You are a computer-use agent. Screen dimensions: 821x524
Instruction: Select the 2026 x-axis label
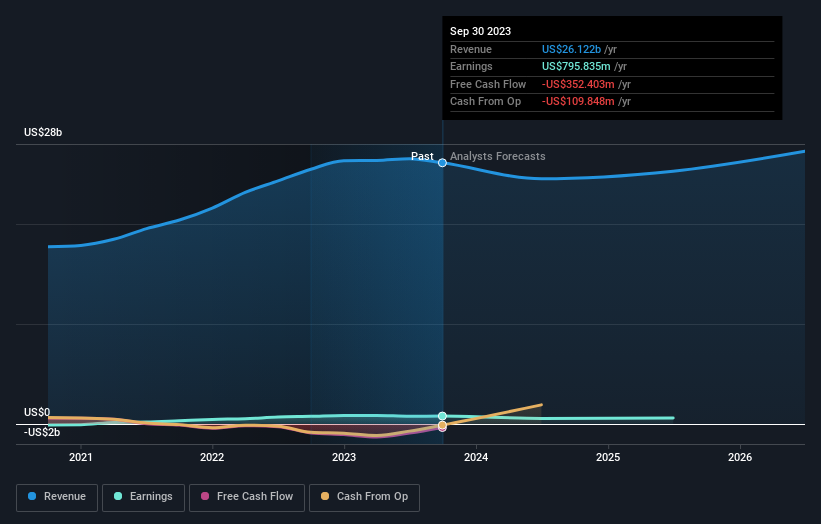point(740,458)
